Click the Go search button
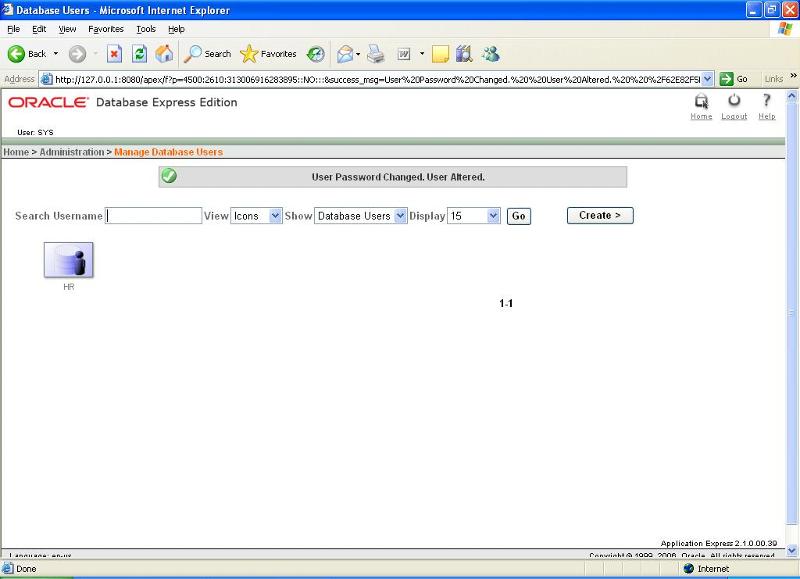This screenshot has height=579, width=800. [x=518, y=216]
